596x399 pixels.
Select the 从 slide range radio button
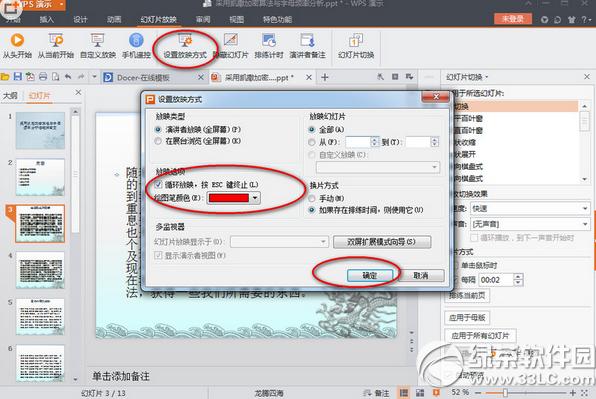[312, 142]
